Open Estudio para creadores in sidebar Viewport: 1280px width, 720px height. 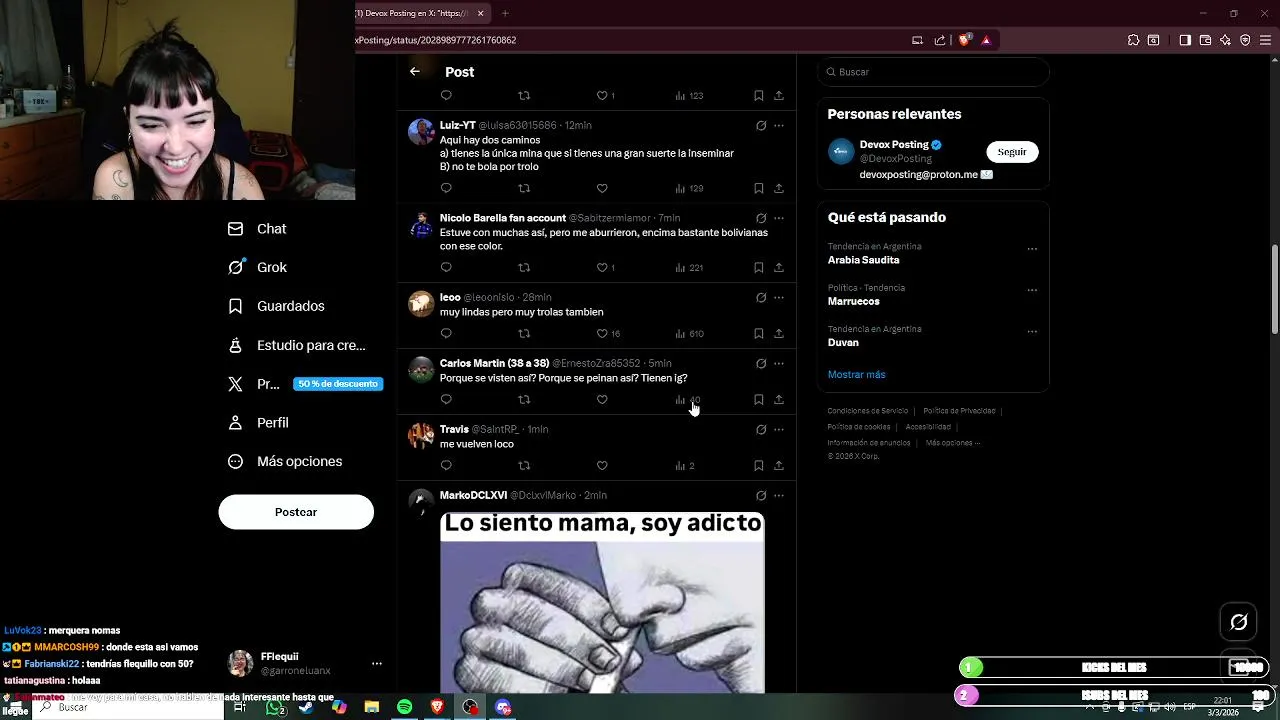(x=296, y=345)
